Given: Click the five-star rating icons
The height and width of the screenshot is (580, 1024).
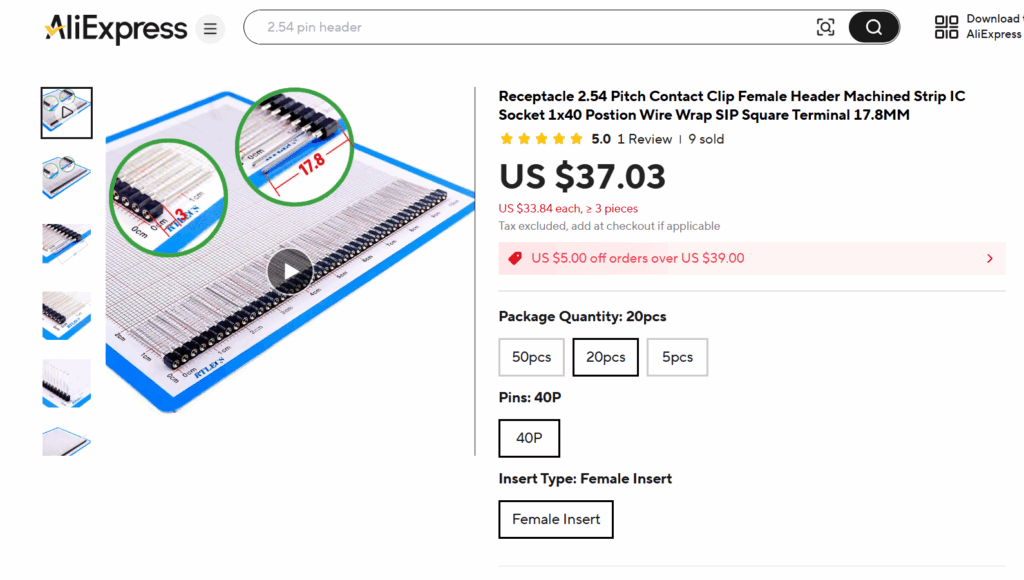Looking at the screenshot, I should (x=541, y=139).
